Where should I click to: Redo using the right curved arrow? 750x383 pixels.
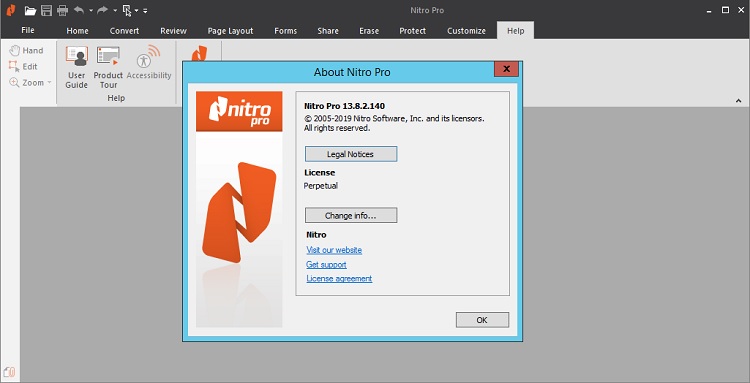[x=102, y=10]
